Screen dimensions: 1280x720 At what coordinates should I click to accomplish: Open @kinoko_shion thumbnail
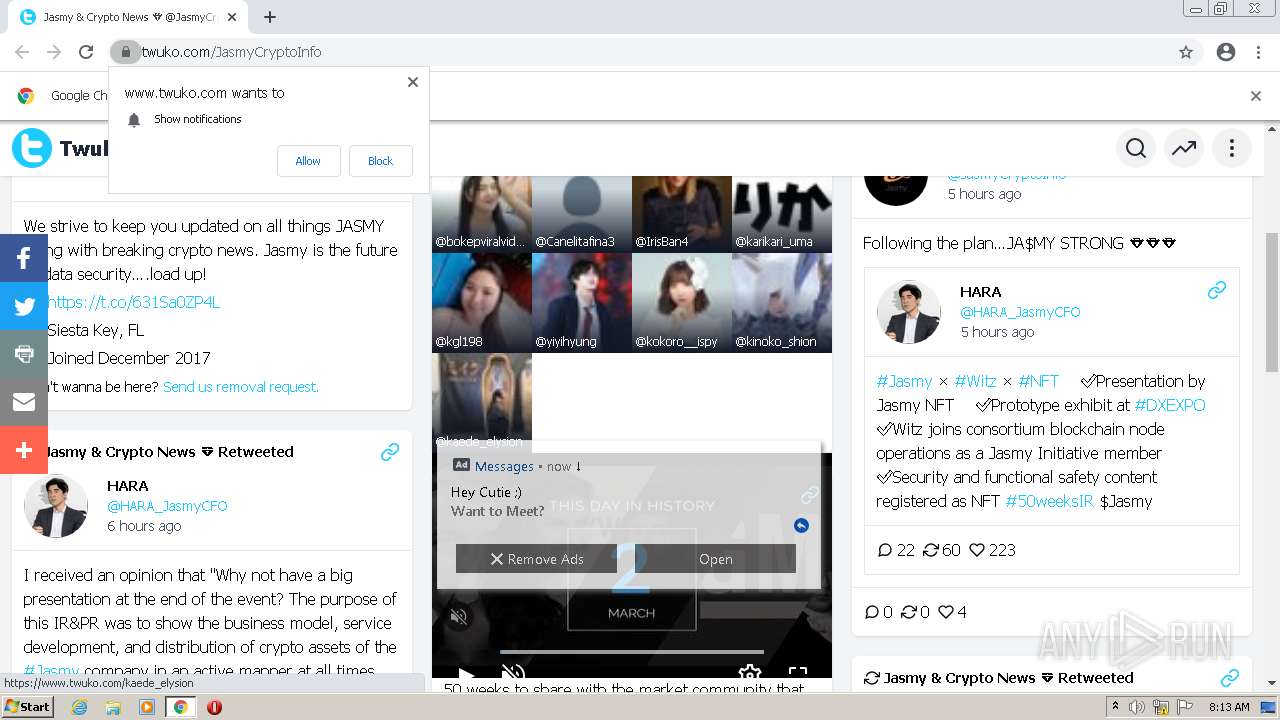(x=782, y=302)
